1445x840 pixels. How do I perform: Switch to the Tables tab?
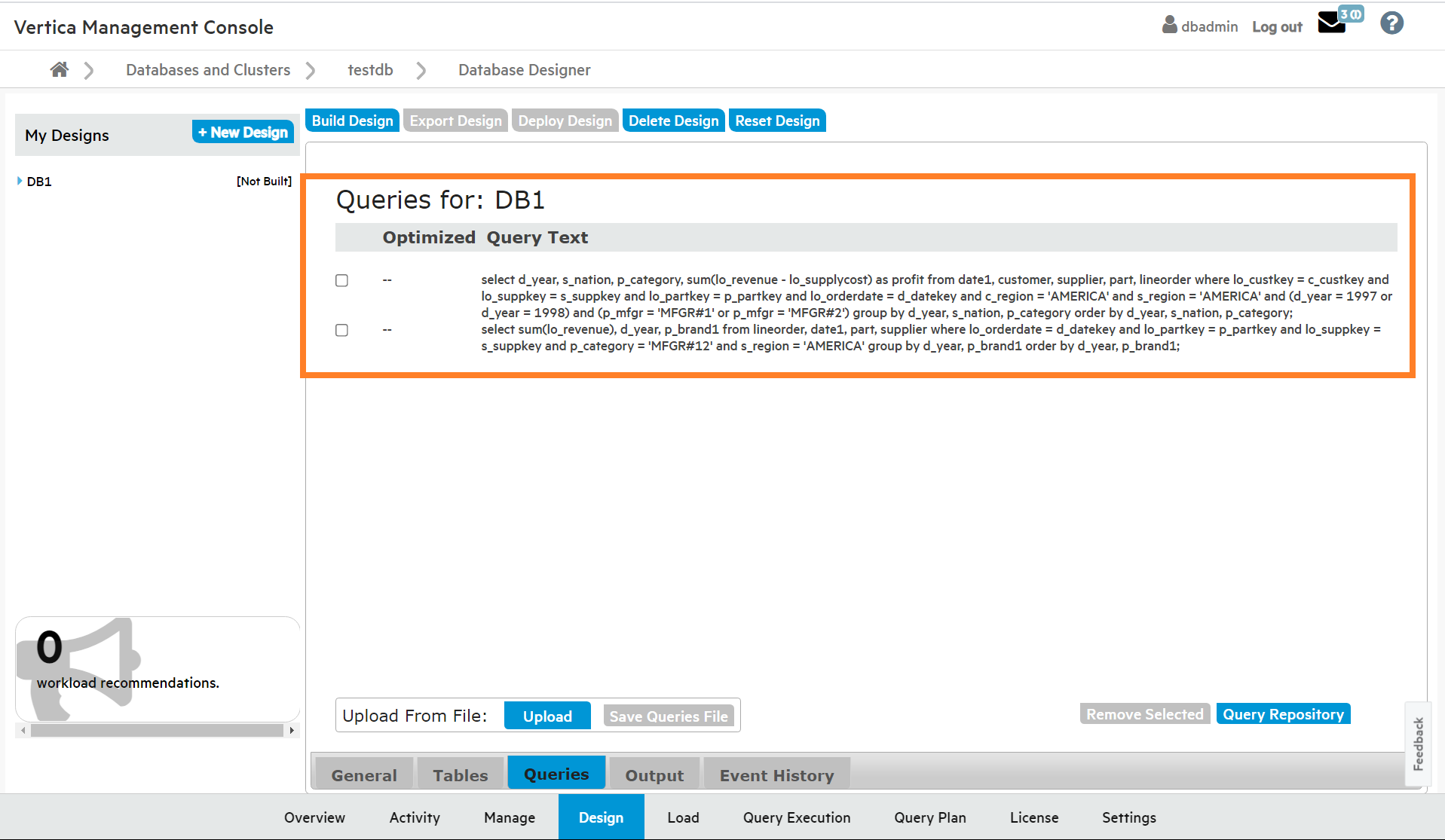coord(460,775)
